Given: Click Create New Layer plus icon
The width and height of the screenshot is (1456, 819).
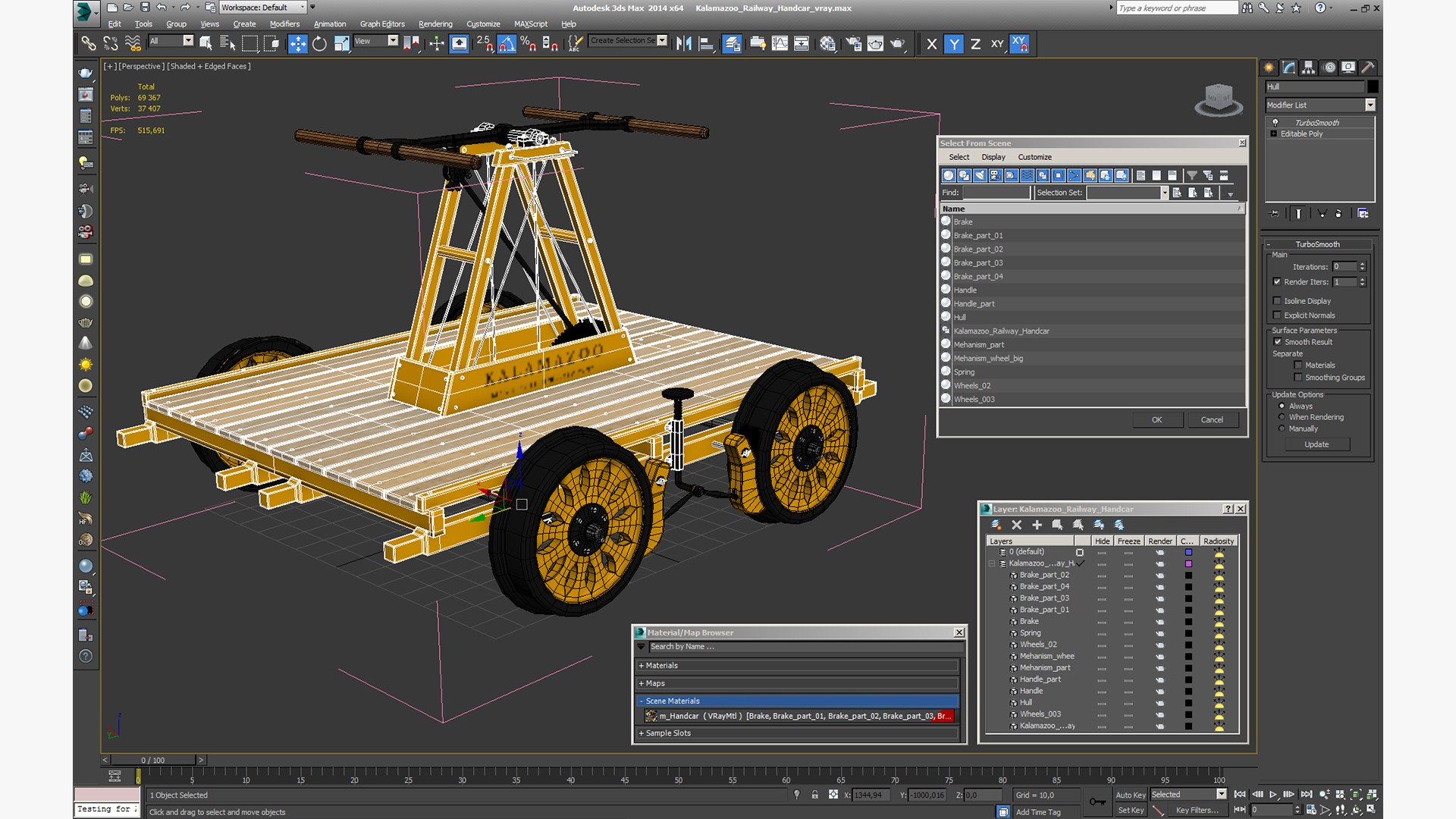Looking at the screenshot, I should point(1037,525).
